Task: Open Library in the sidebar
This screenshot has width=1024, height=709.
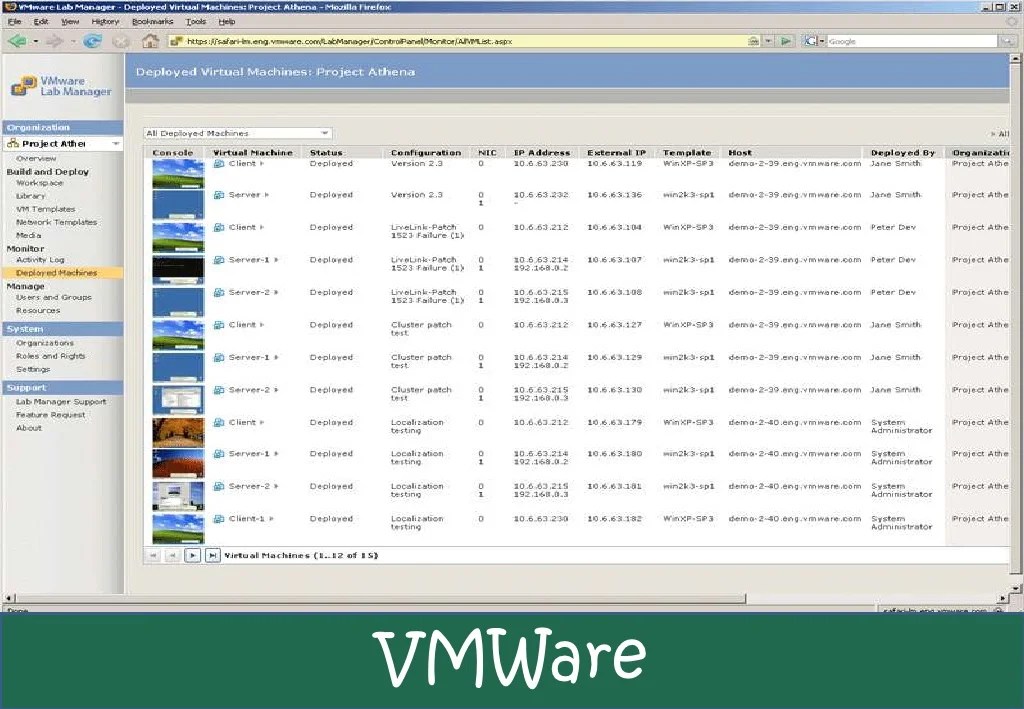Action: coord(31,196)
